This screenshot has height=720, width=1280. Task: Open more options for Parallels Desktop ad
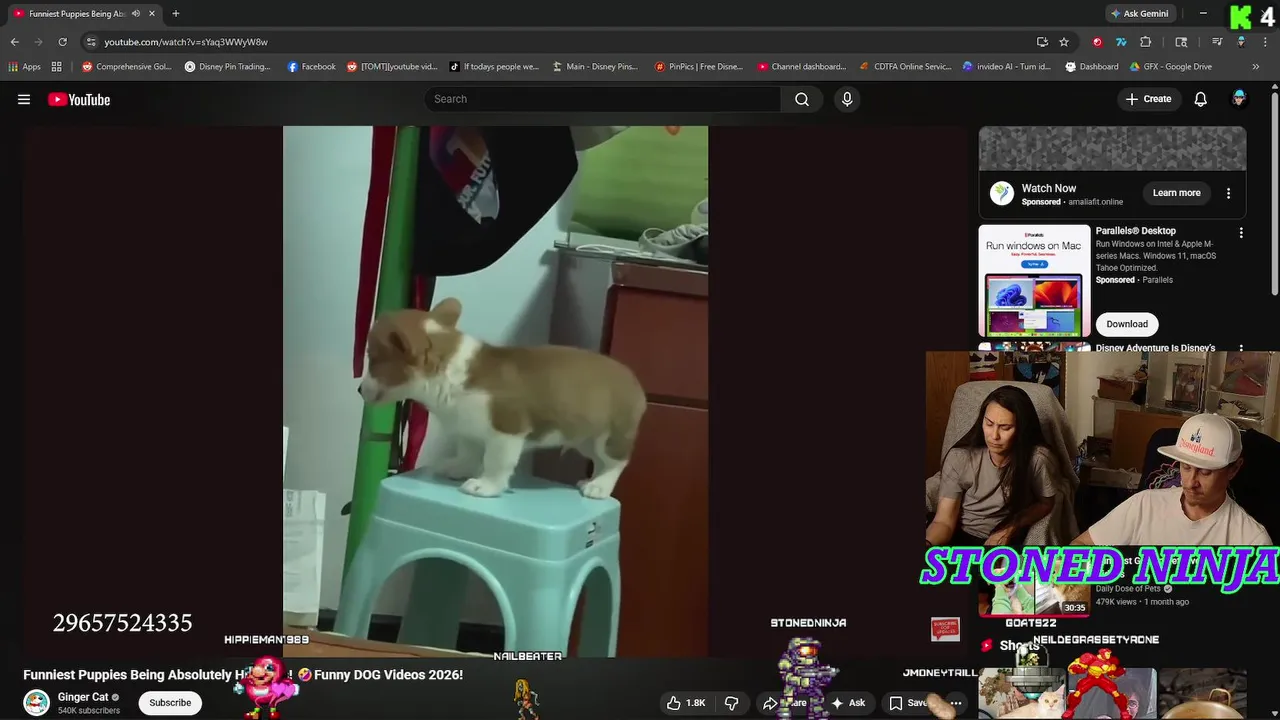(x=1241, y=233)
